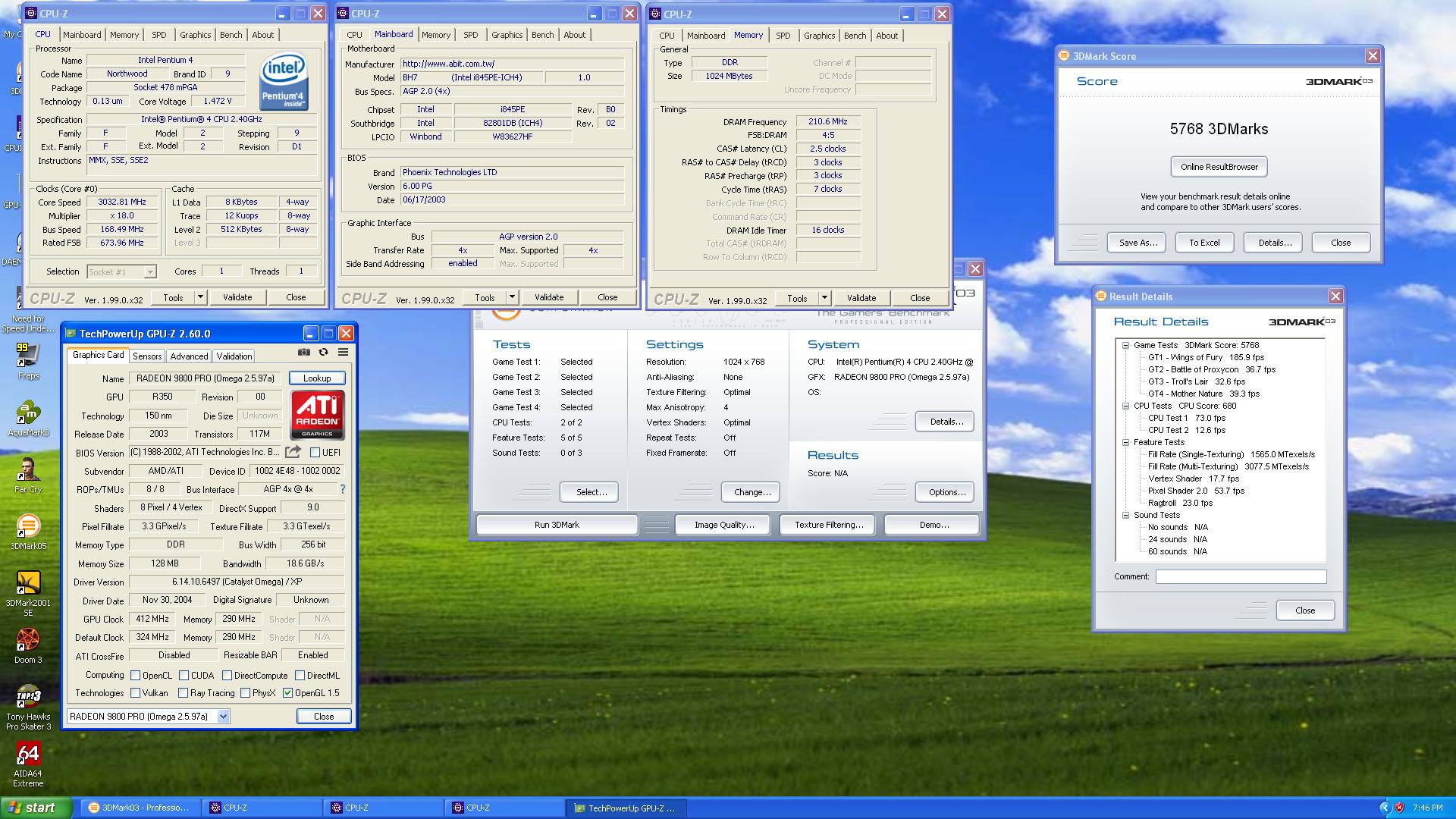Toggle the CUDA checkbox

click(x=184, y=676)
